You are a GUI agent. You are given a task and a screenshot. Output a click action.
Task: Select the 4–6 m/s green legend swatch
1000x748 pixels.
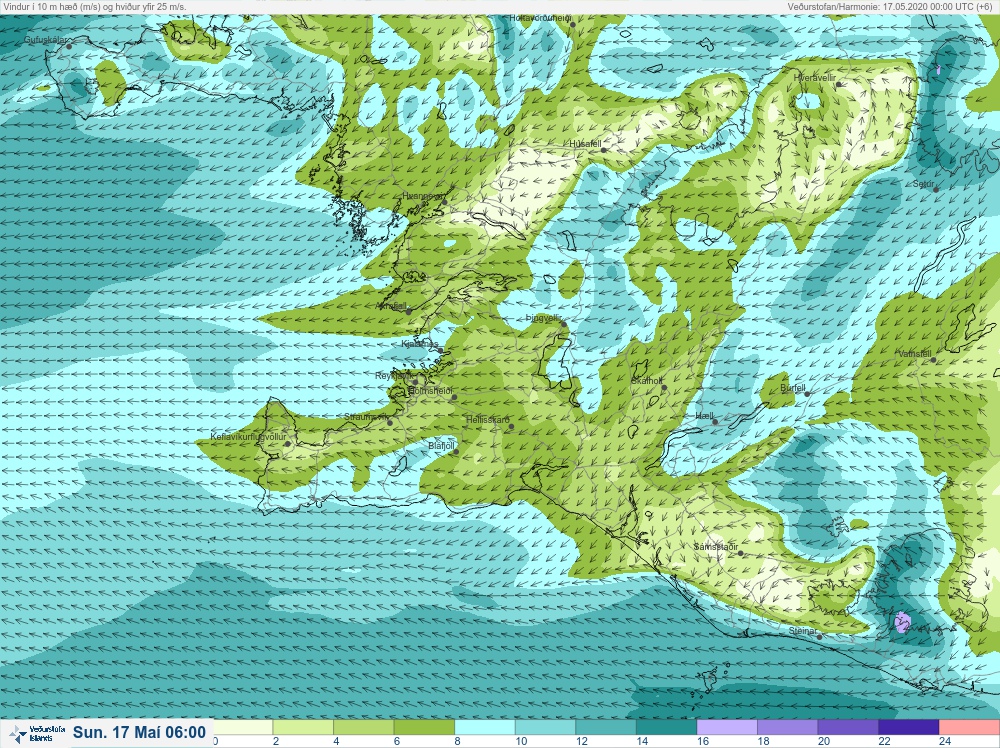pyautogui.click(x=364, y=727)
